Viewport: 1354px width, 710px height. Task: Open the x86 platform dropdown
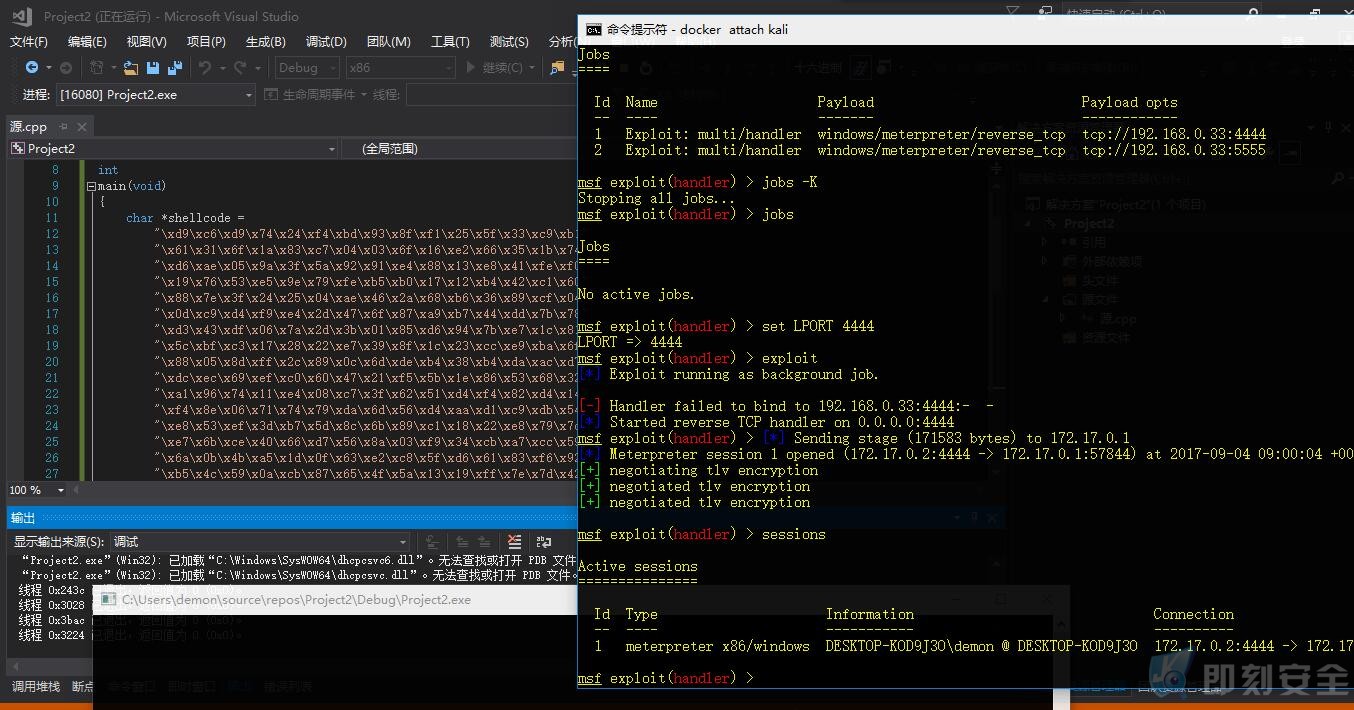(x=399, y=67)
